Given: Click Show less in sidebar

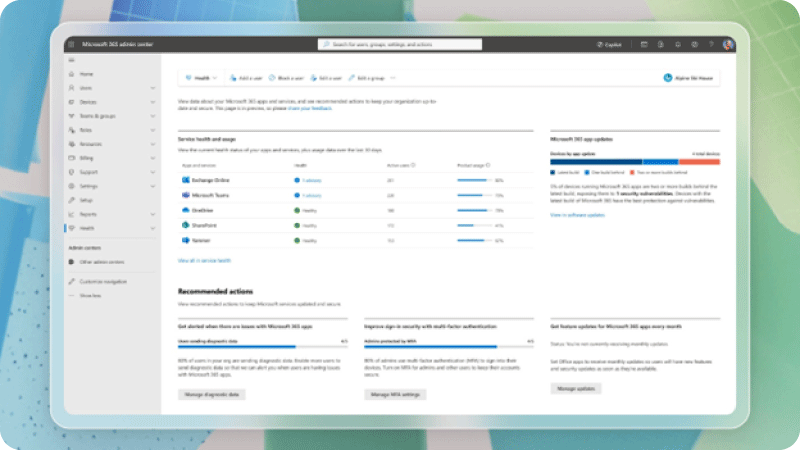Looking at the screenshot, I should tap(90, 295).
